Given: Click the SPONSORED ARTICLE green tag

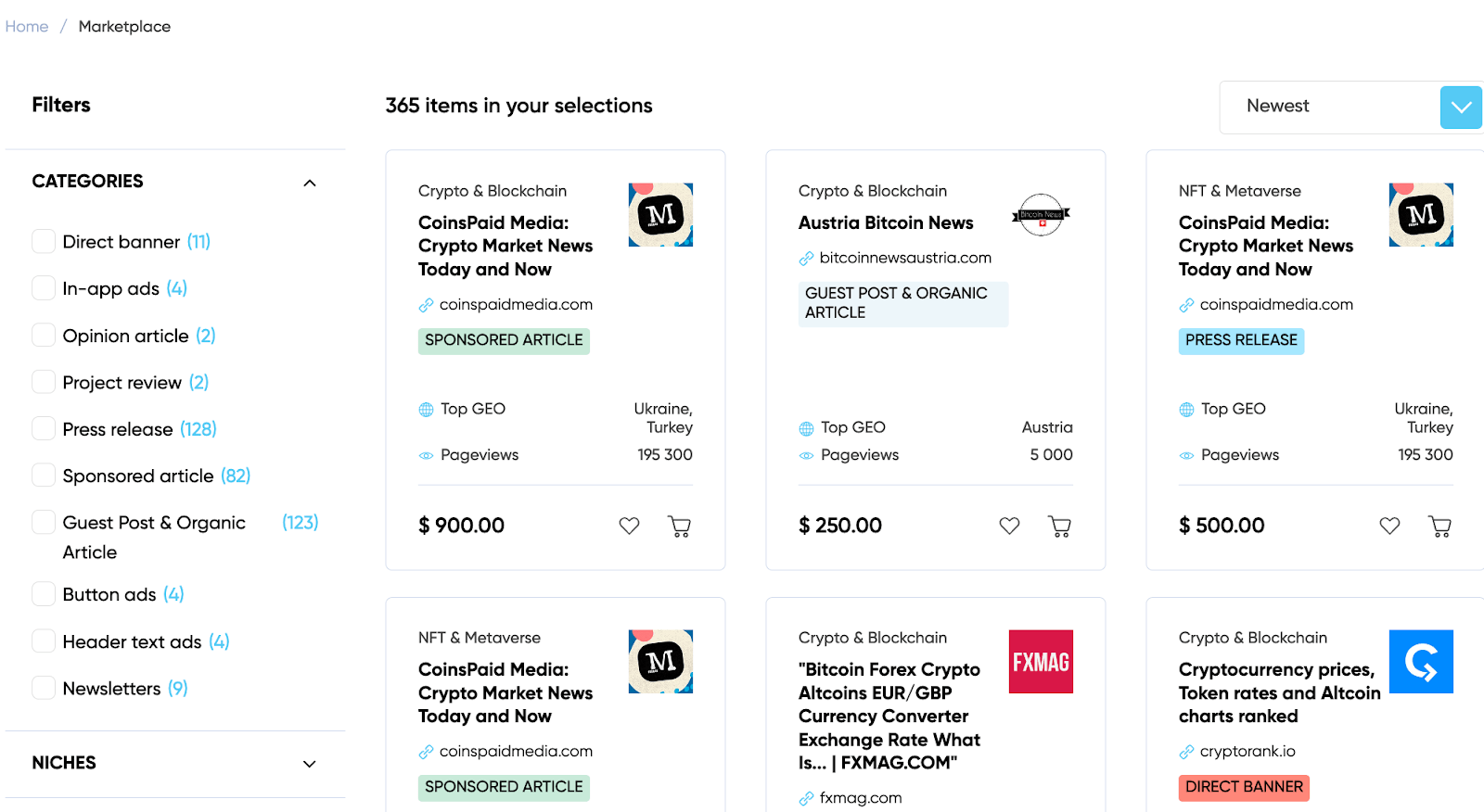Looking at the screenshot, I should pyautogui.click(x=504, y=340).
